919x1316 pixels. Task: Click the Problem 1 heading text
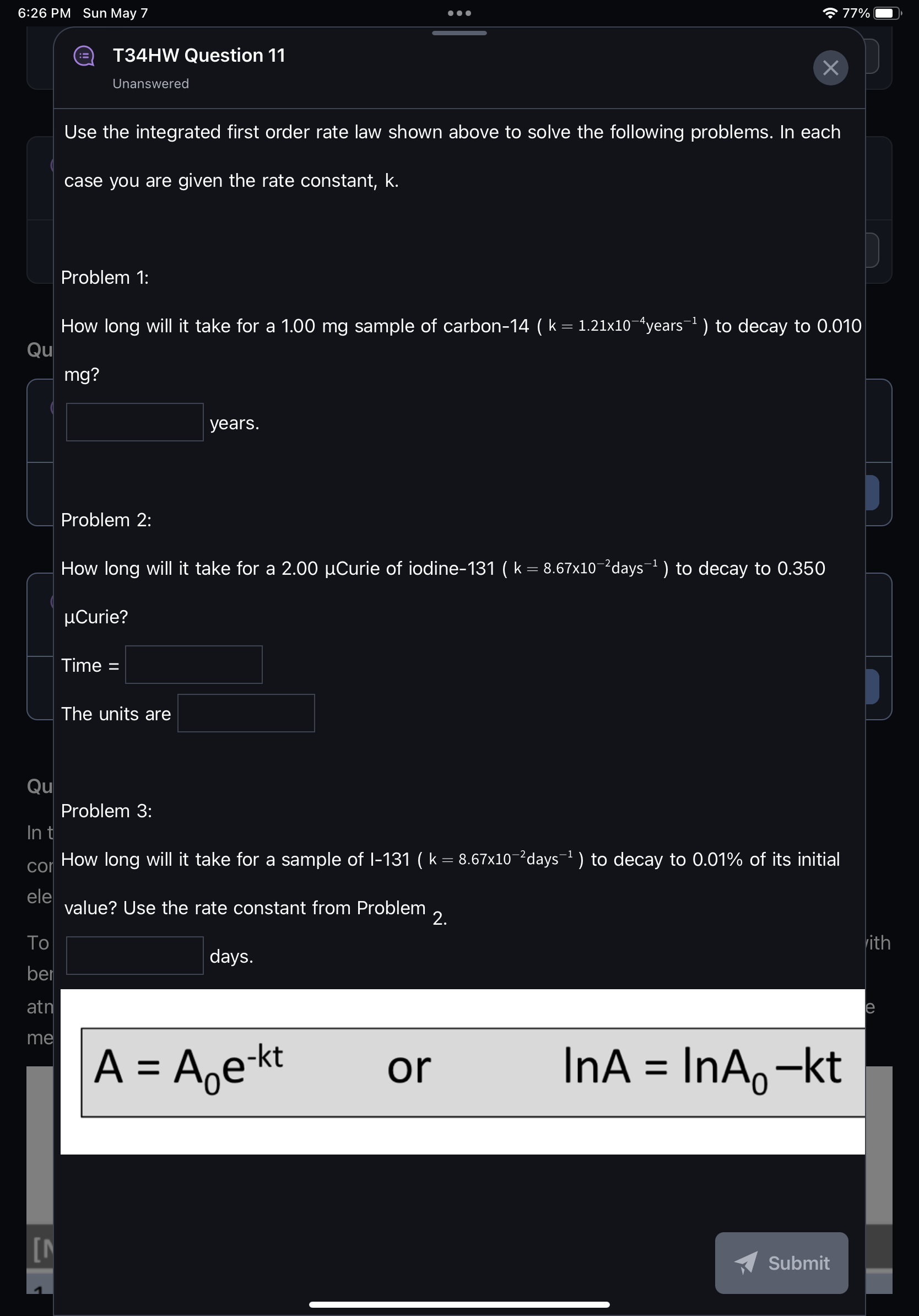105,277
